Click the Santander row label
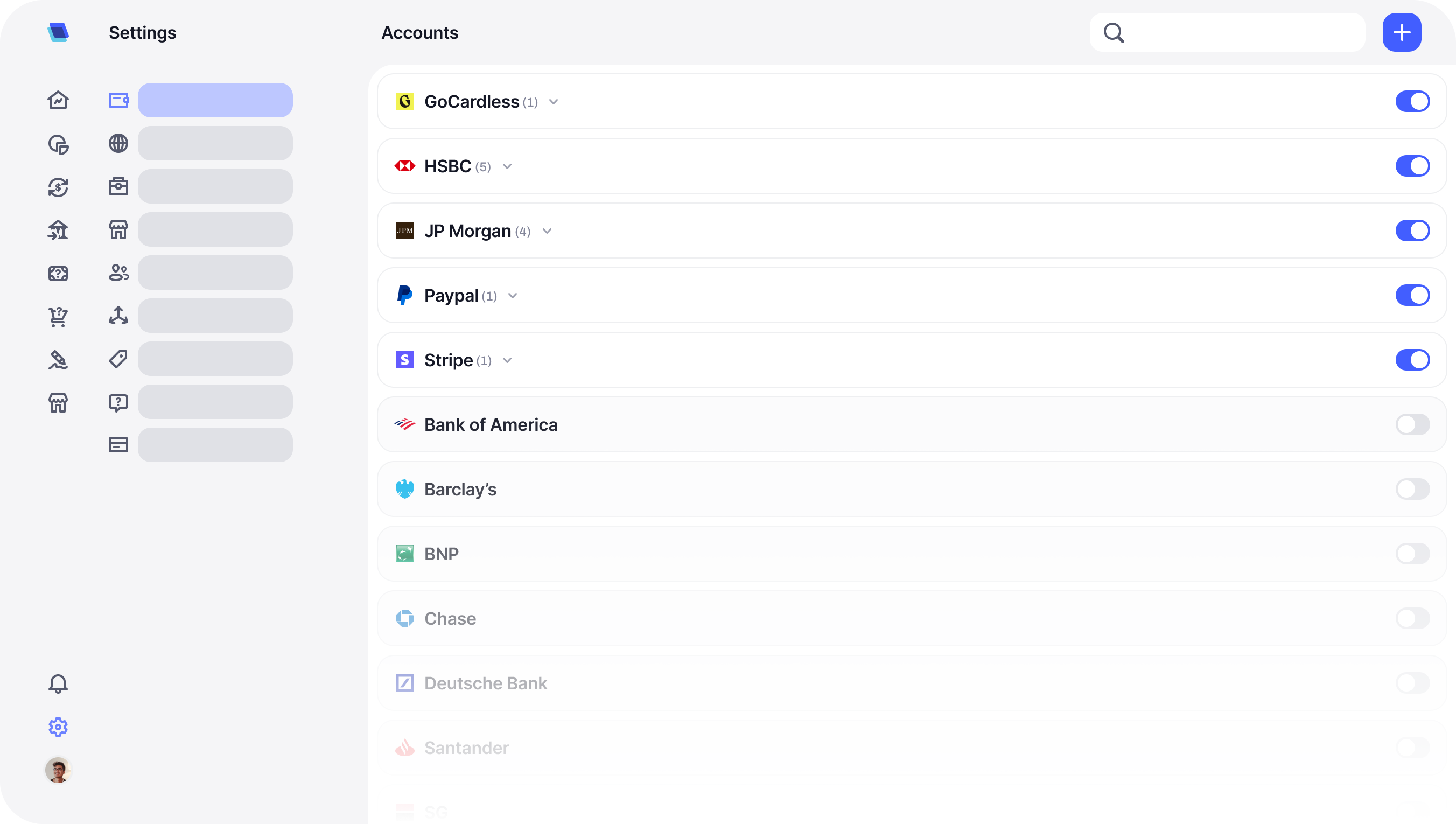Viewport: 1456px width, 824px height. click(x=466, y=748)
